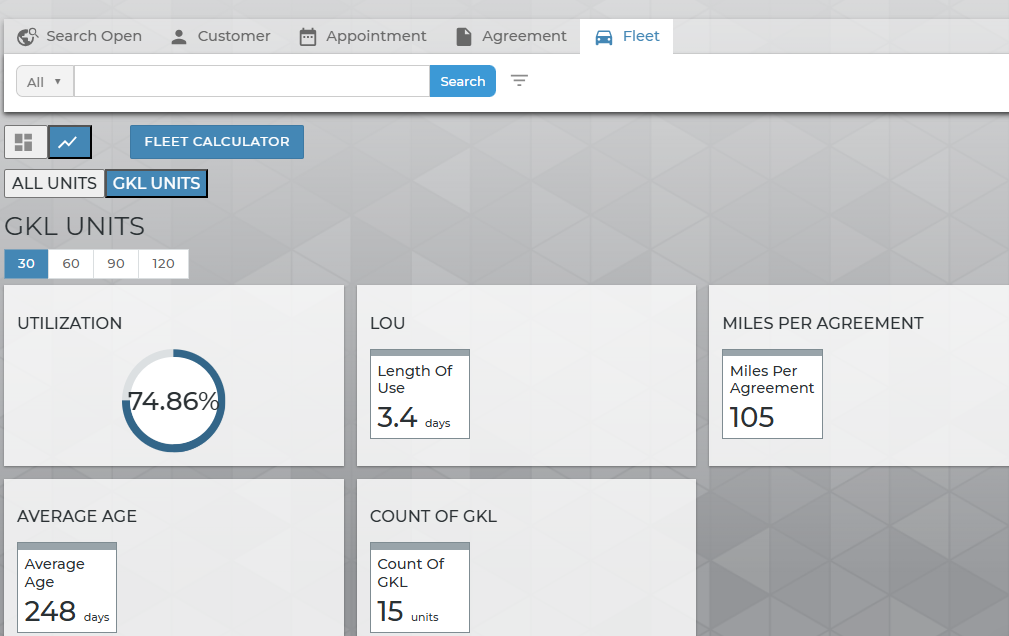Open the Appointment tab
1009x636 pixels.
[363, 36]
